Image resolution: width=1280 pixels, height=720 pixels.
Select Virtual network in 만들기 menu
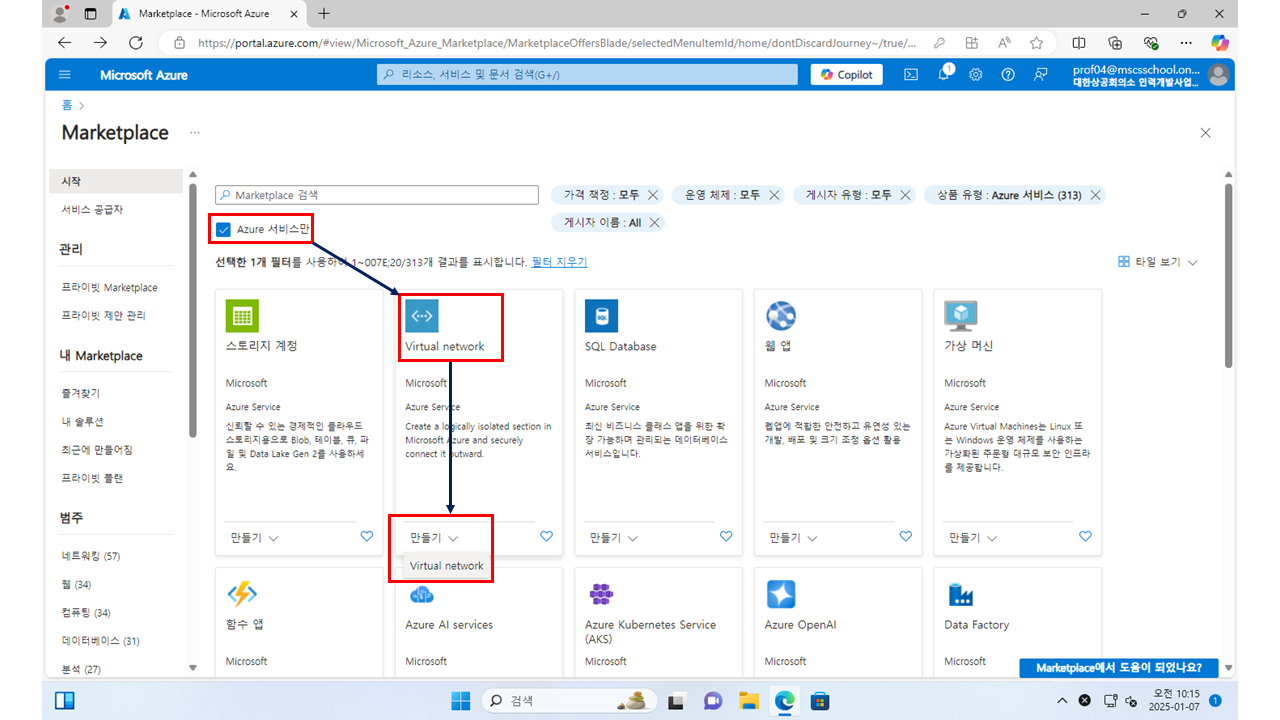point(446,566)
